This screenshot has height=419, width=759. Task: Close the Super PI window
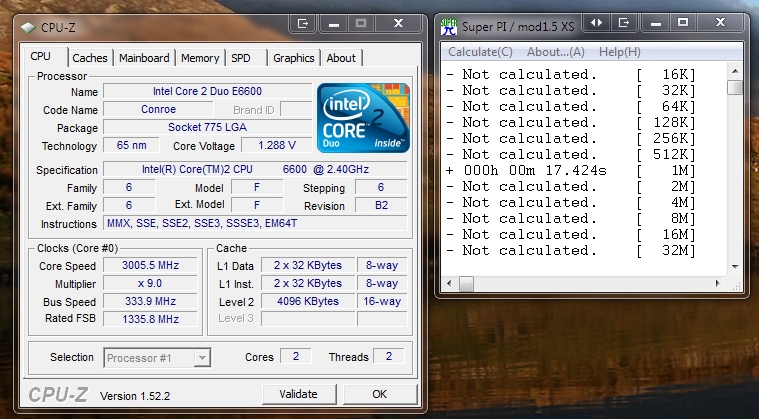pyautogui.click(x=720, y=23)
